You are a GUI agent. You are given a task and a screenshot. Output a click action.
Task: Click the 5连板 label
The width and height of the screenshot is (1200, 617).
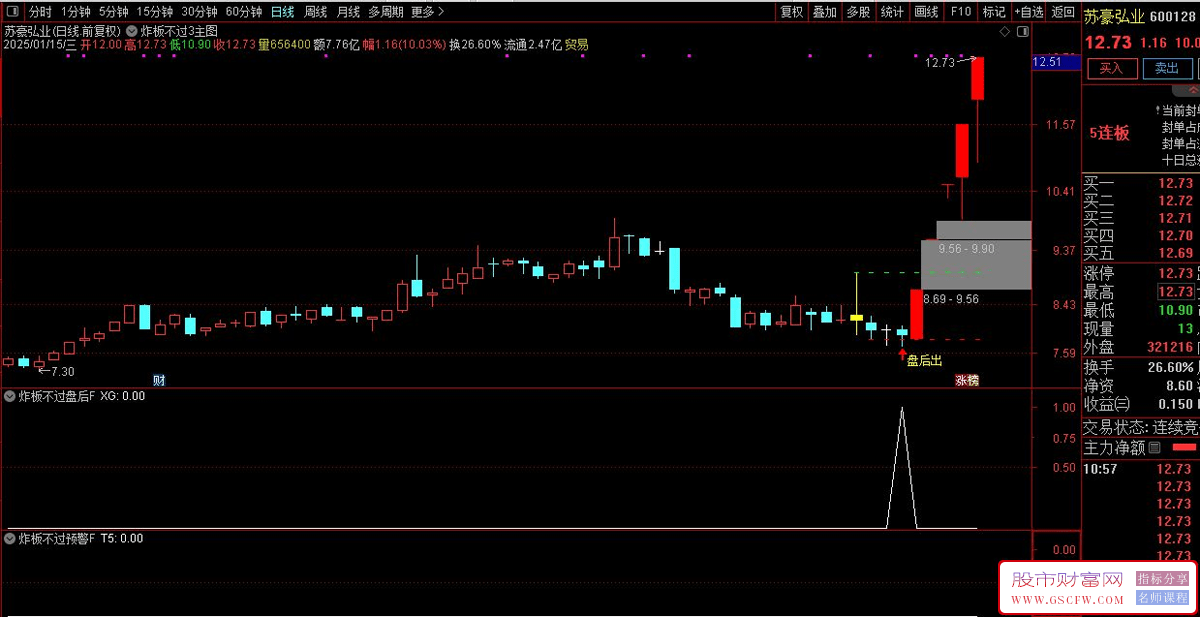[1109, 133]
